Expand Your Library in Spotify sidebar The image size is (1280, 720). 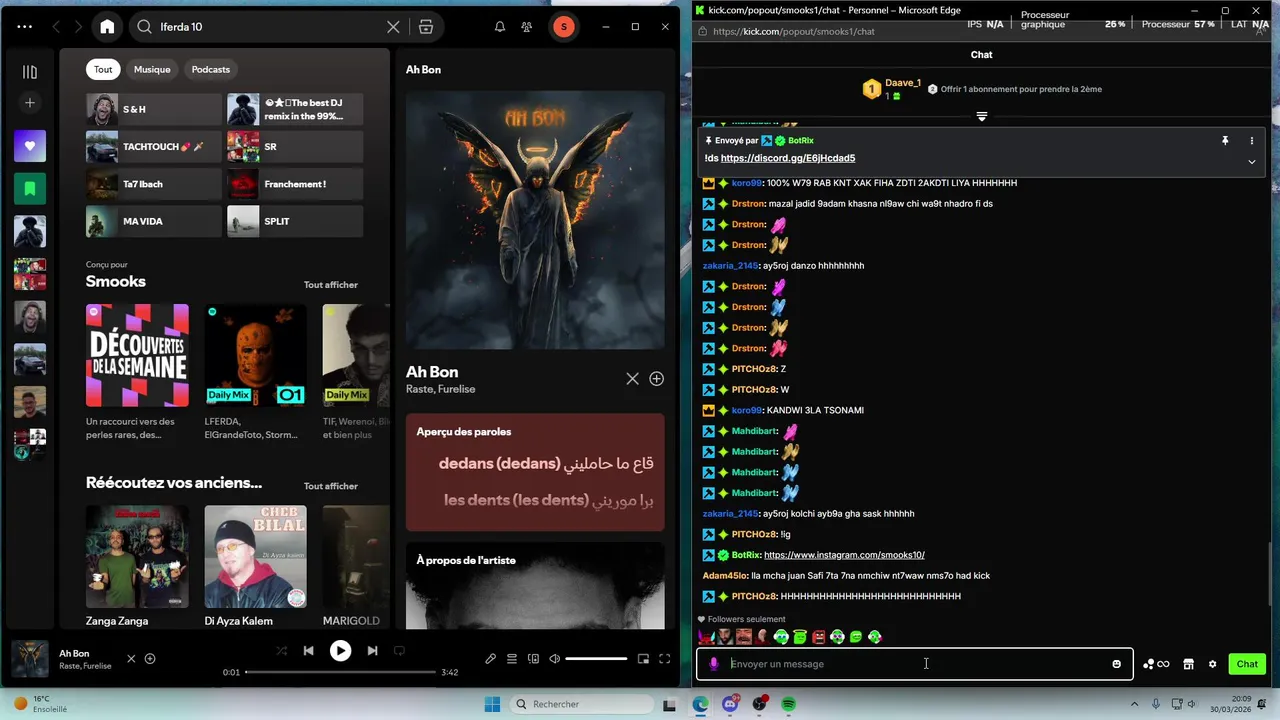30,72
